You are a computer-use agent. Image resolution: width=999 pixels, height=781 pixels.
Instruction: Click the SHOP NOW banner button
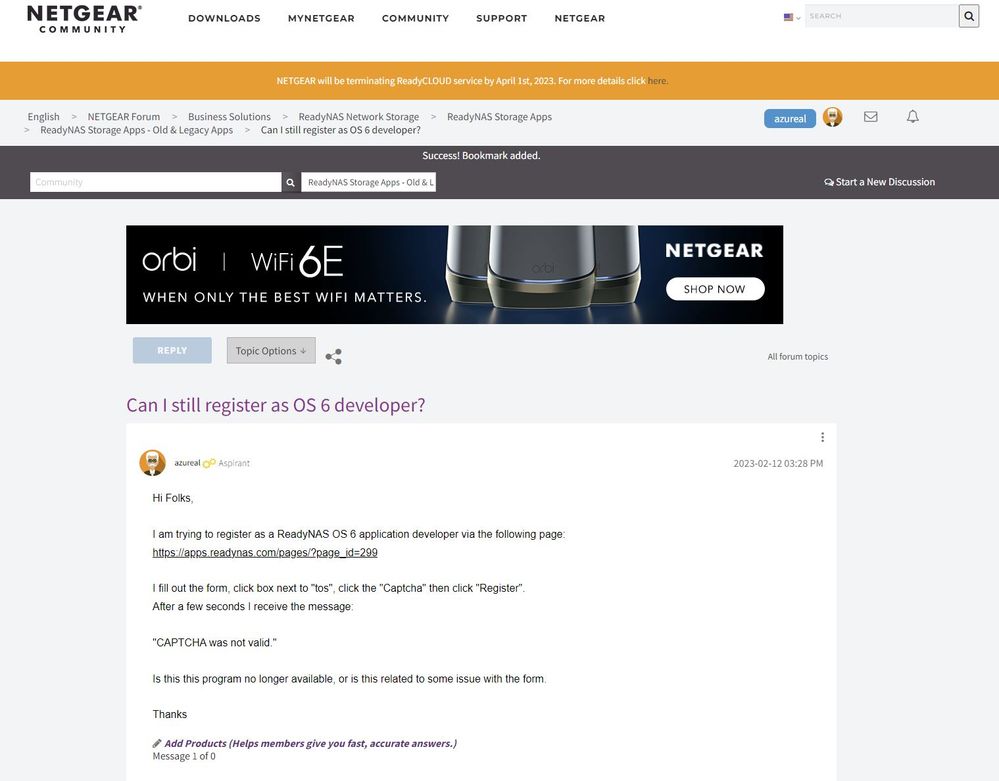pyautogui.click(x=715, y=289)
